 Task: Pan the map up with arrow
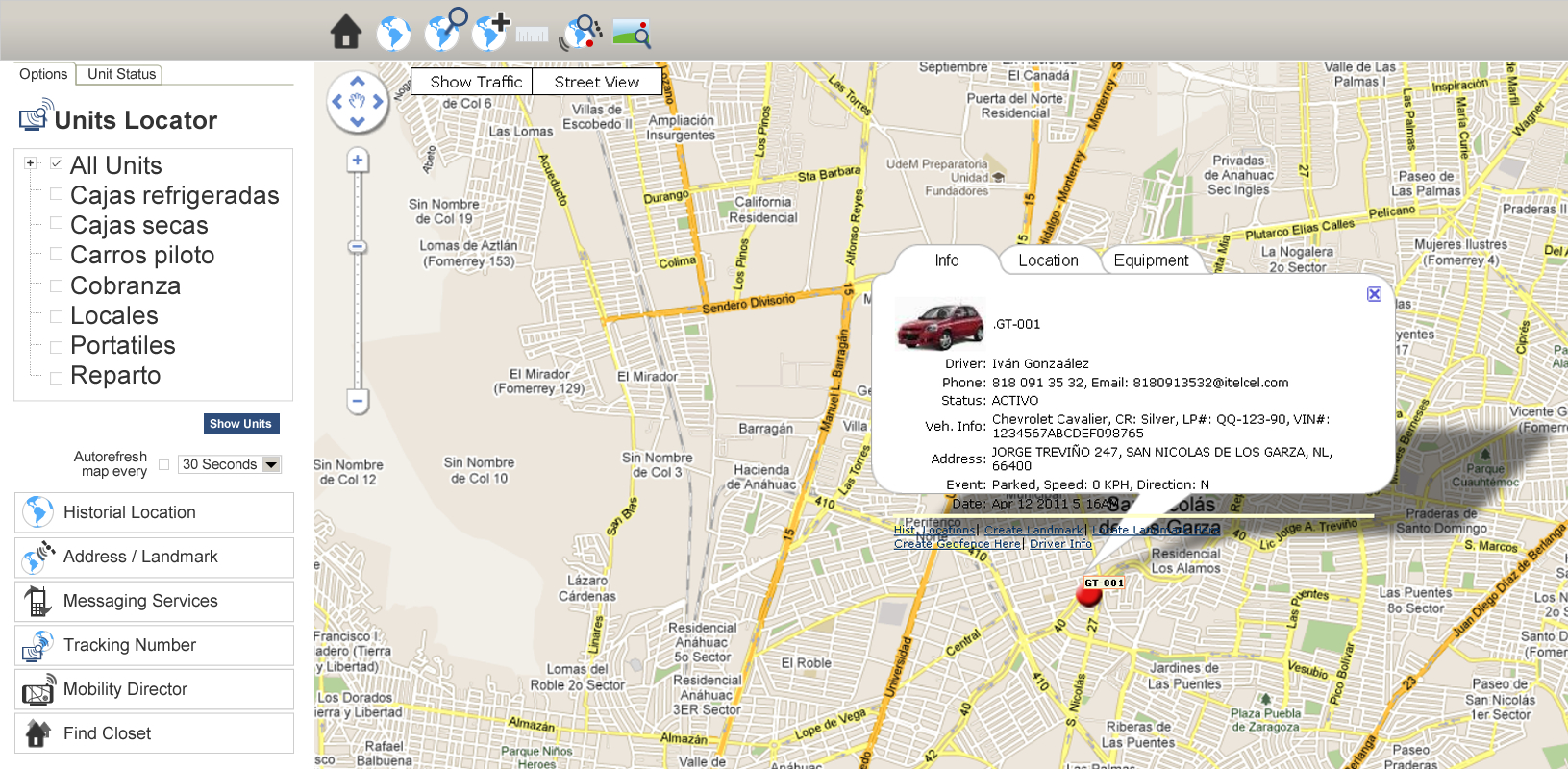point(358,81)
